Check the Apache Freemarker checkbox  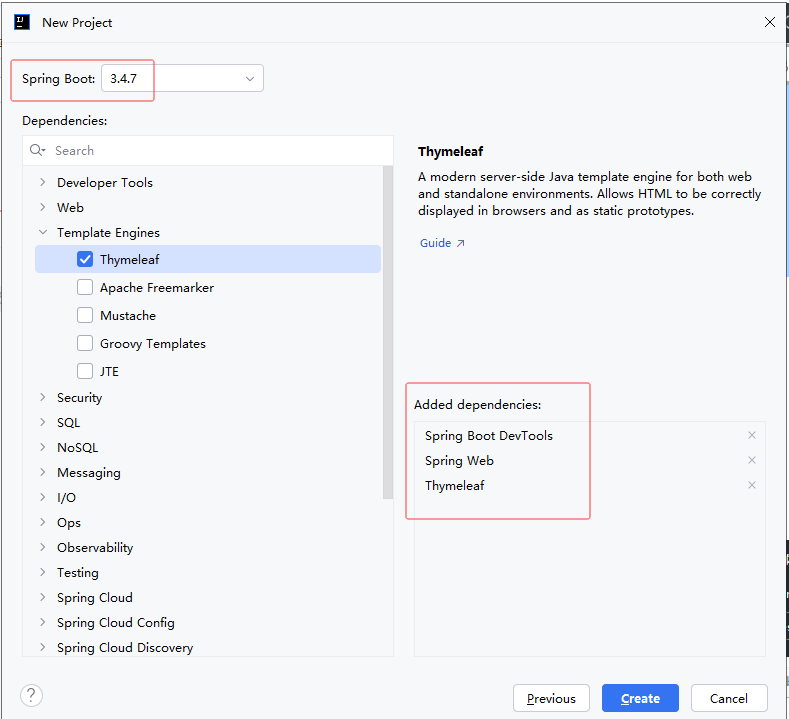[x=85, y=287]
